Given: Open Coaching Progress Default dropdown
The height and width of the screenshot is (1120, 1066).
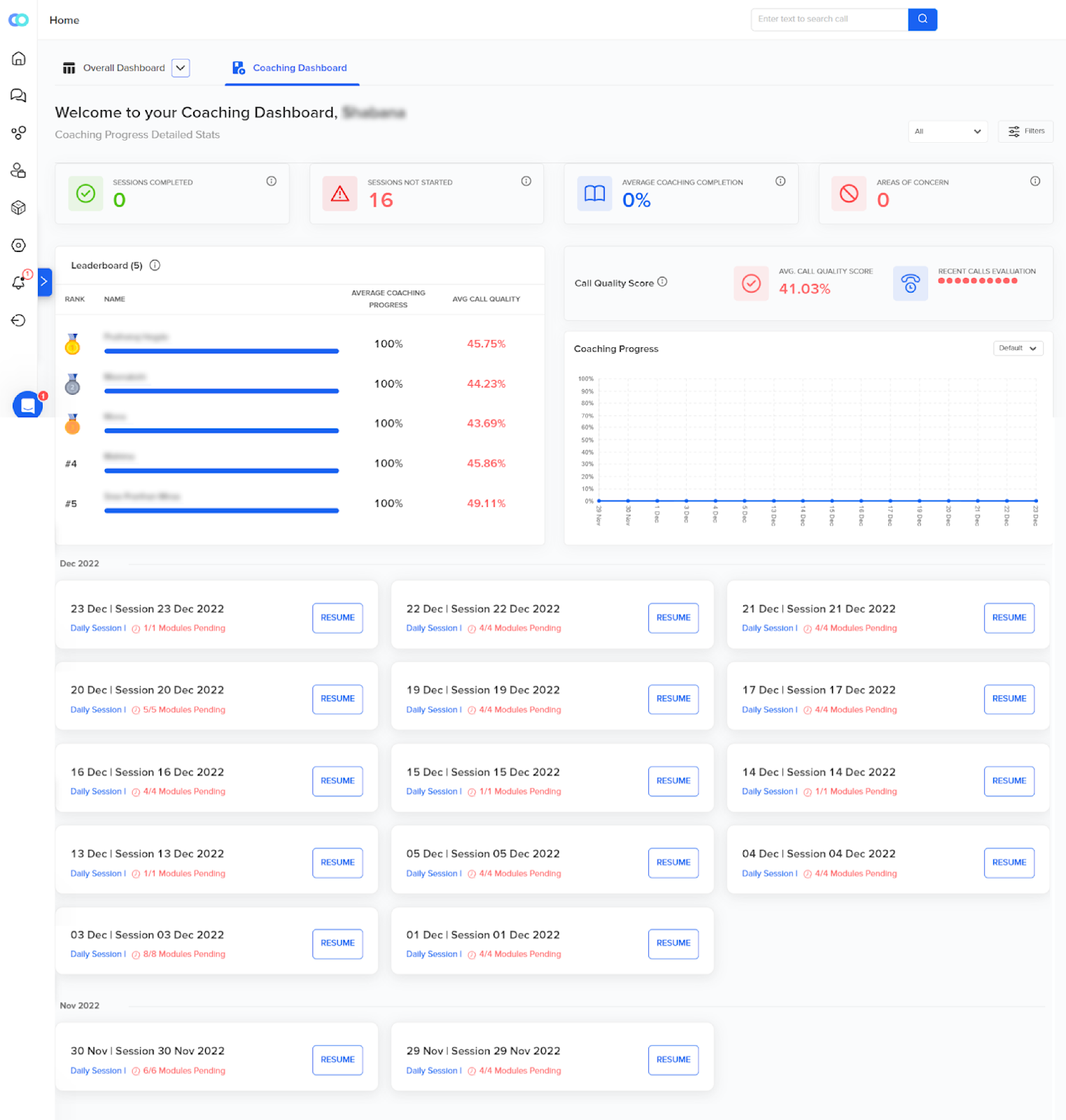Looking at the screenshot, I should pyautogui.click(x=1018, y=348).
